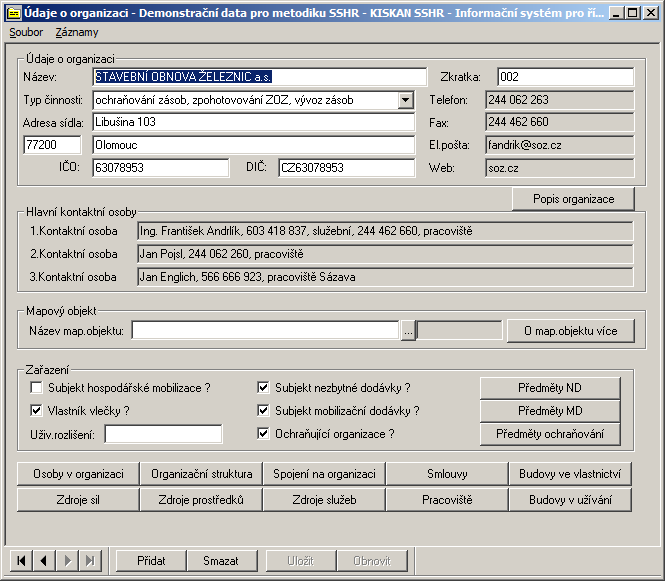Go to the first record
Viewport: 665px width, 581px height.
pos(21,561)
